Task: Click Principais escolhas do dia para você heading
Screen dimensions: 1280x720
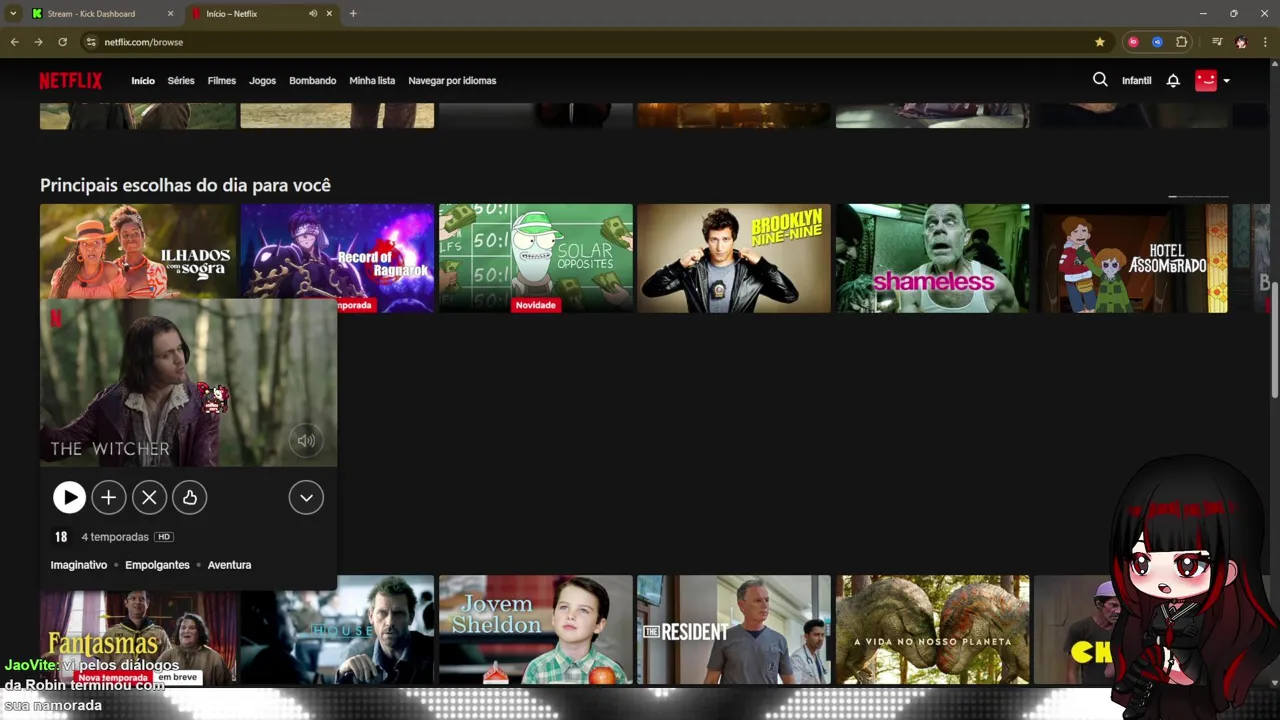Action: (185, 185)
